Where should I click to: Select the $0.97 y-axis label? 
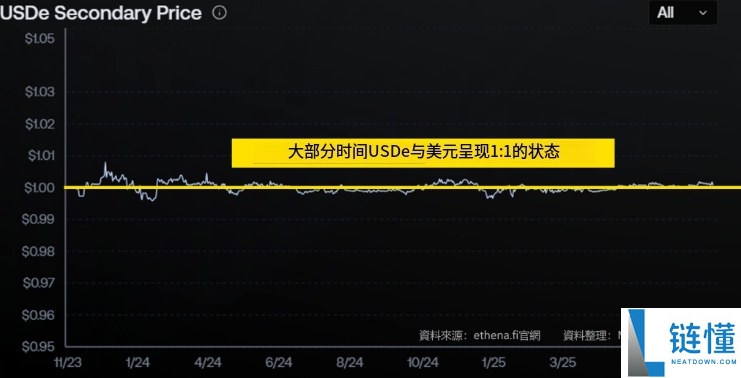point(39,283)
